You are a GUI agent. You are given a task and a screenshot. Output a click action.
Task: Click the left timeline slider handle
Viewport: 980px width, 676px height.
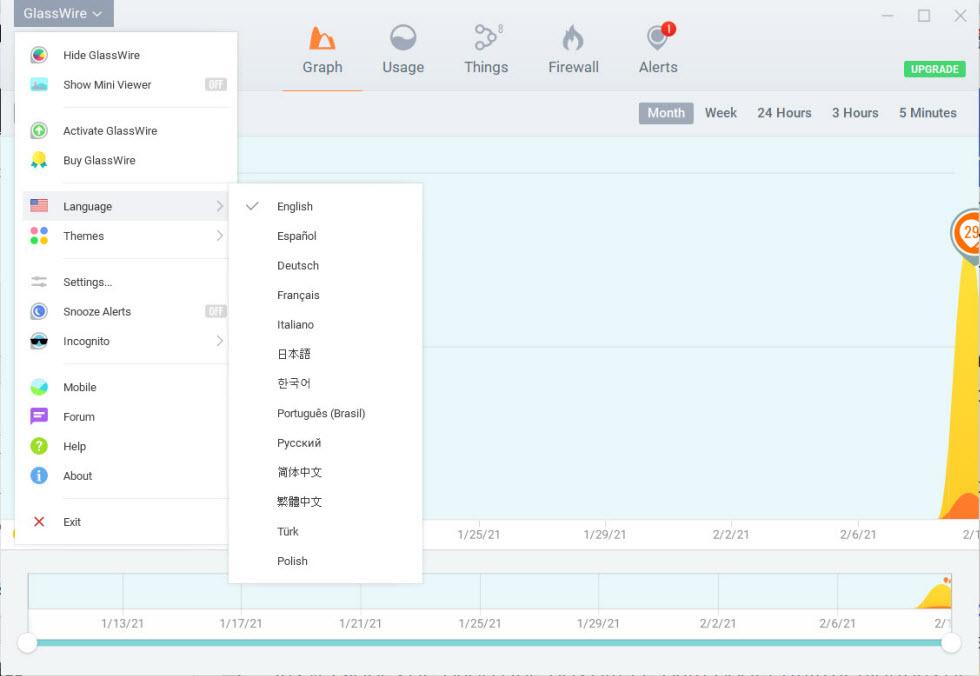(28, 643)
